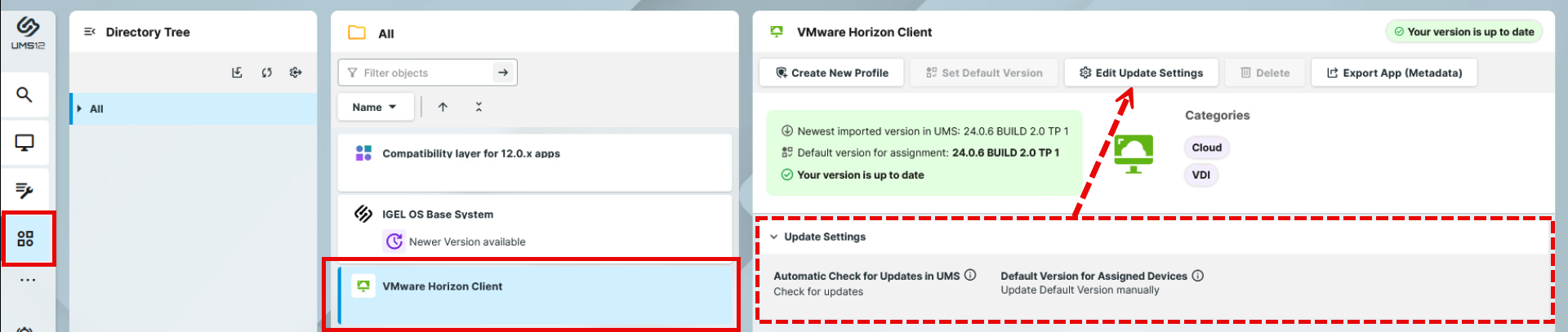The width and height of the screenshot is (1568, 332).
Task: Open the Name sort dropdown
Action: pyautogui.click(x=374, y=107)
